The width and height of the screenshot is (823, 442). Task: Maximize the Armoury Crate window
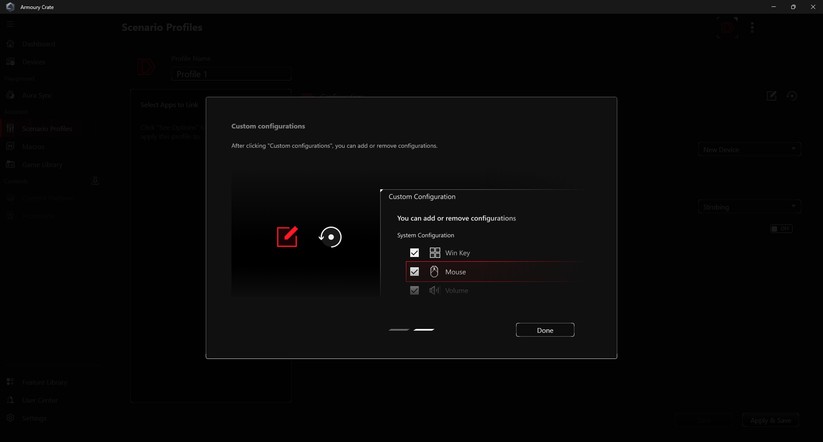coord(793,7)
